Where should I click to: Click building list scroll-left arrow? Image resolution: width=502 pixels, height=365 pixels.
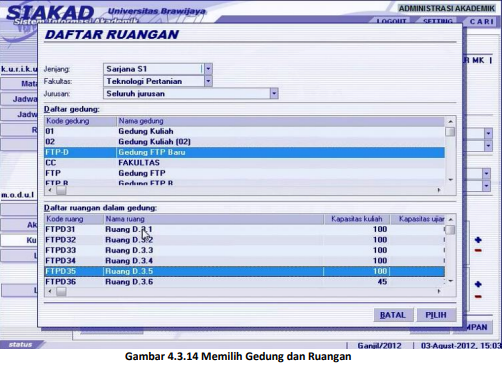tap(50, 190)
